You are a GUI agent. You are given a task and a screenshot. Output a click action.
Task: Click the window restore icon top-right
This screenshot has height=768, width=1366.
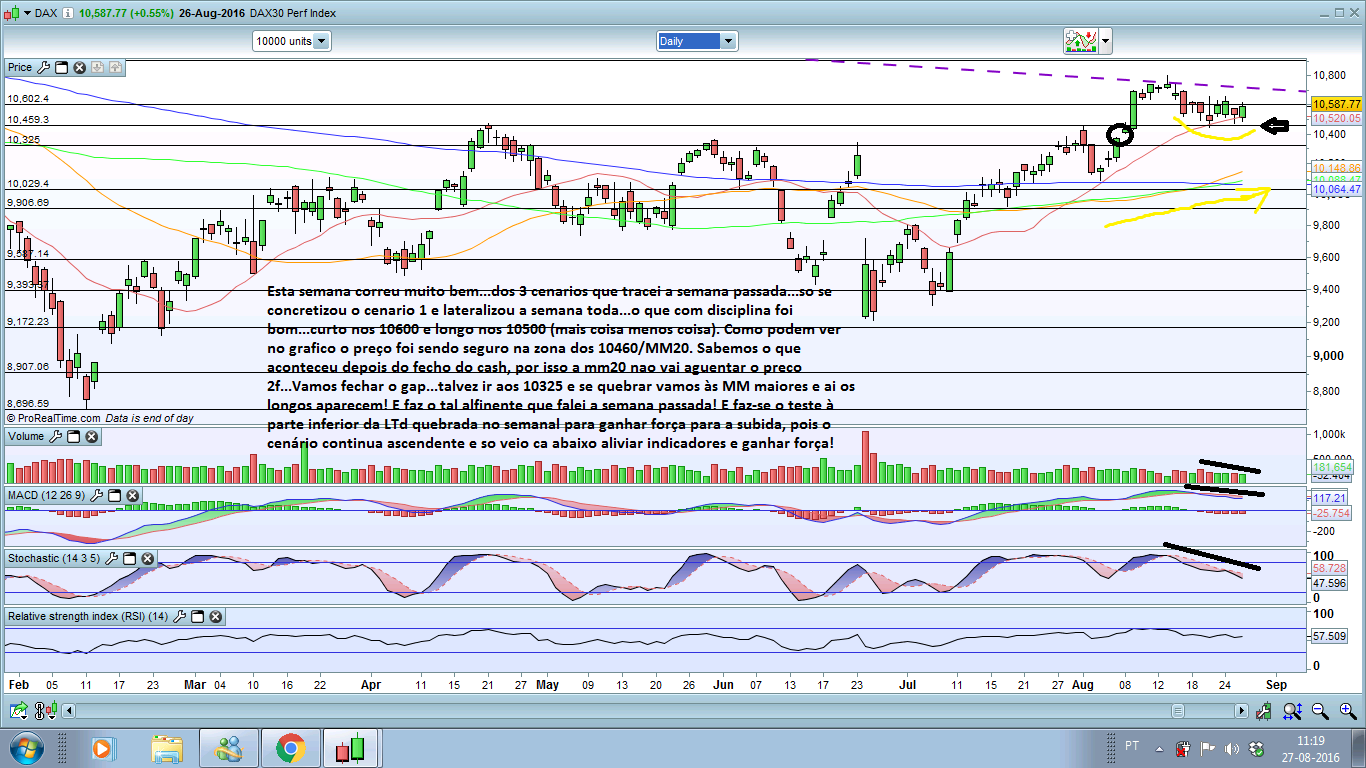tap(1339, 13)
